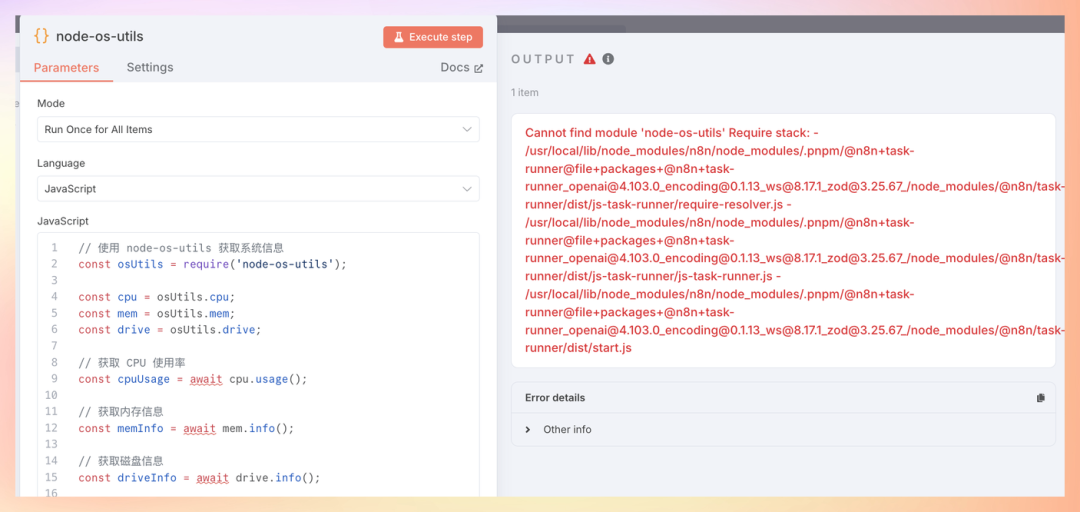Image resolution: width=1080 pixels, height=512 pixels.
Task: Click the red warning triangle next to OUTPUT
Action: 590,59
